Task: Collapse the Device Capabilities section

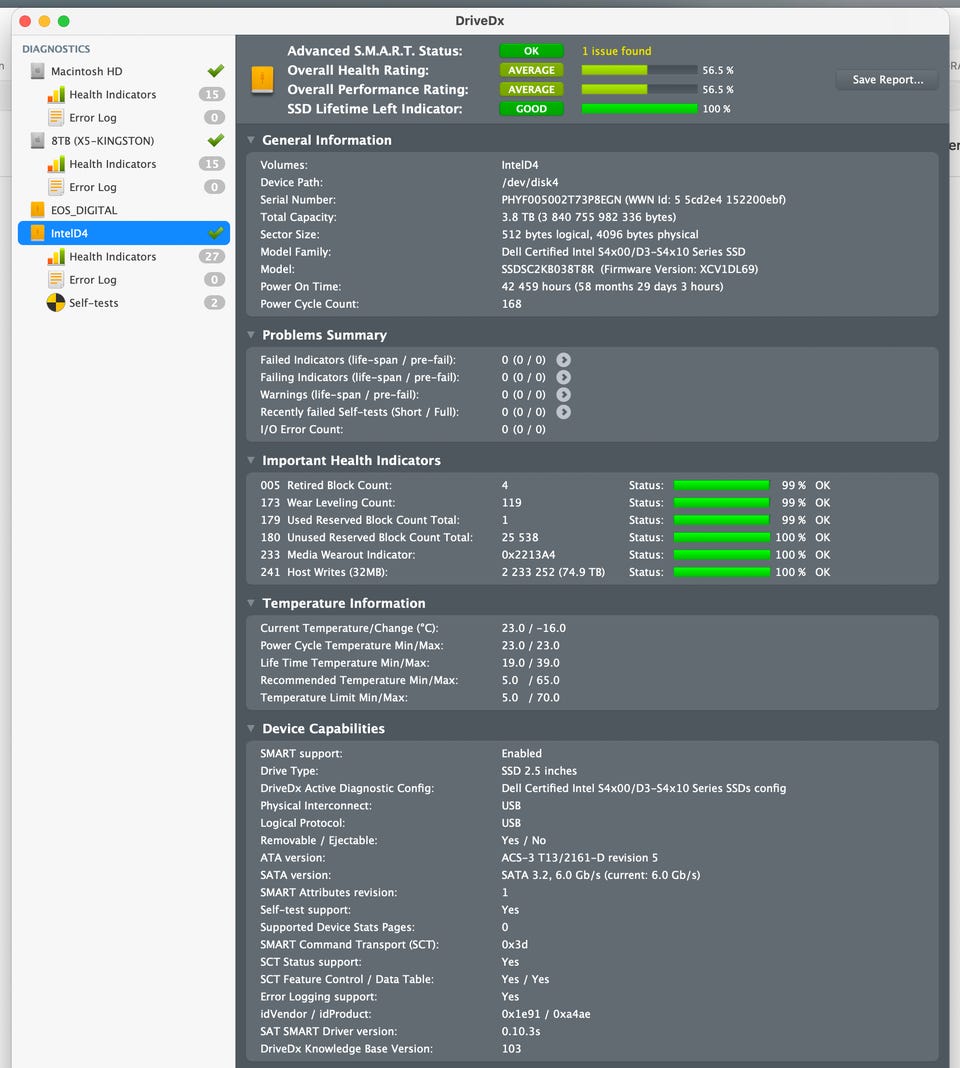Action: pyautogui.click(x=251, y=728)
